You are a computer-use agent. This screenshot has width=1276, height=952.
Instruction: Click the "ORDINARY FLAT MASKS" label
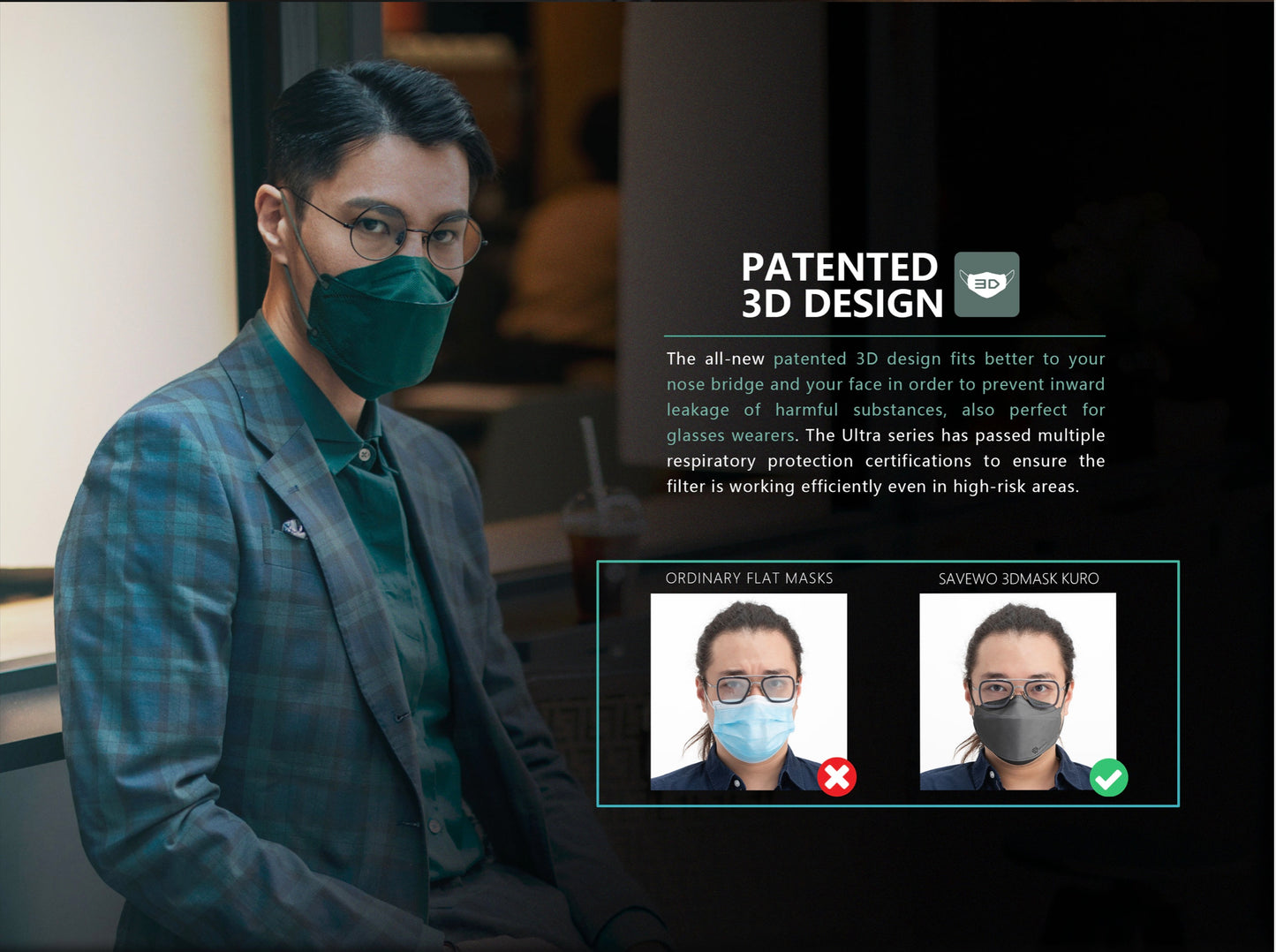pos(749,578)
